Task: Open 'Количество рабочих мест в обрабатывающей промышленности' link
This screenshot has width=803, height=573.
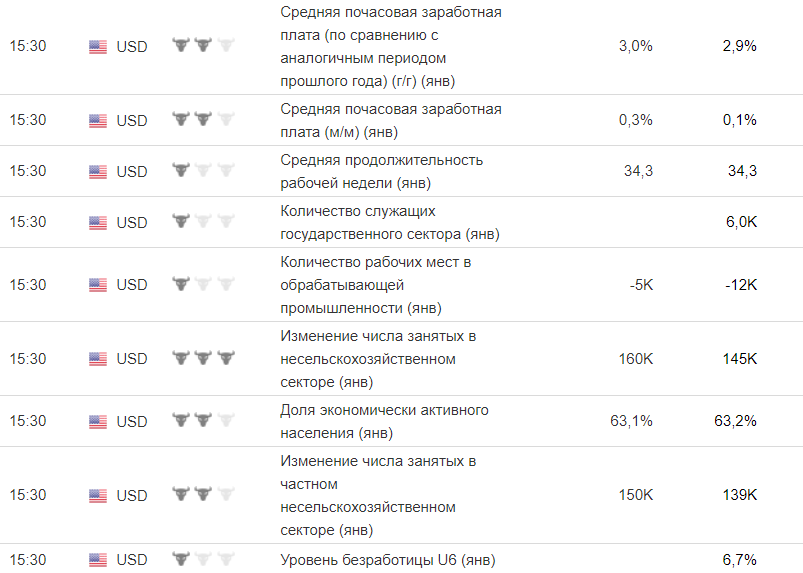Action: (375, 285)
